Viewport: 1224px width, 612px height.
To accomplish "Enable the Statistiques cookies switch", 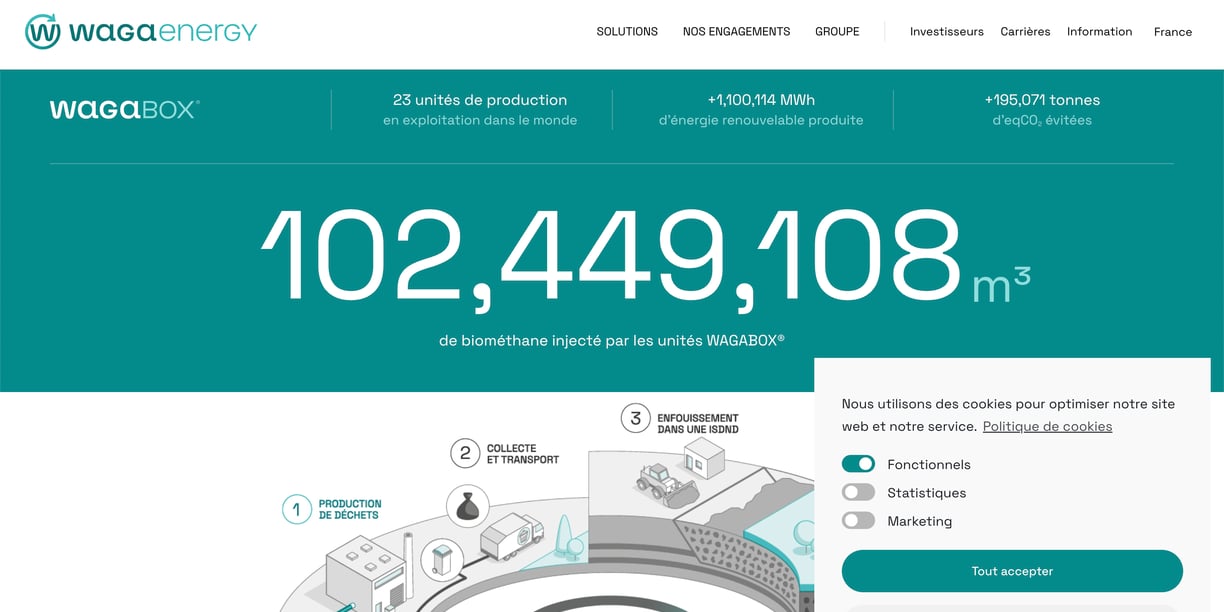I will pos(858,492).
